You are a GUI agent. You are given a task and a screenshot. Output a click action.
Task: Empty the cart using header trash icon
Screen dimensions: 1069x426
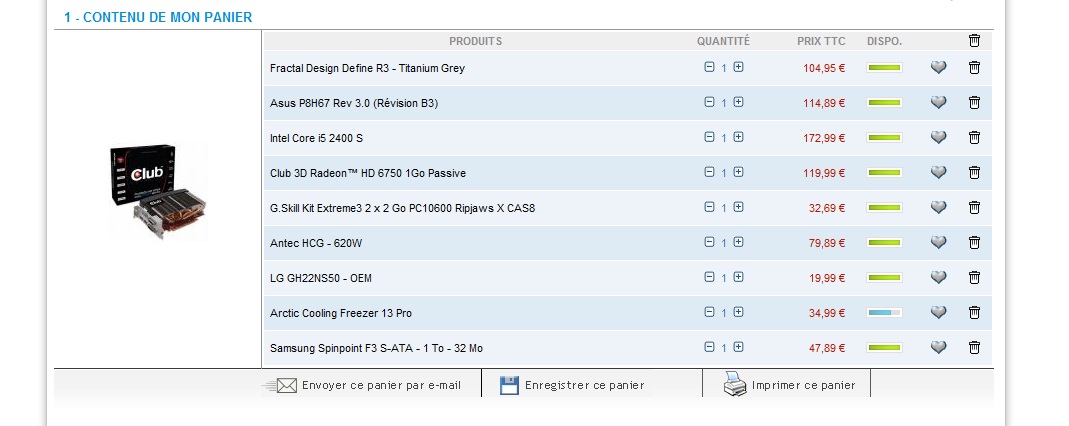point(974,41)
